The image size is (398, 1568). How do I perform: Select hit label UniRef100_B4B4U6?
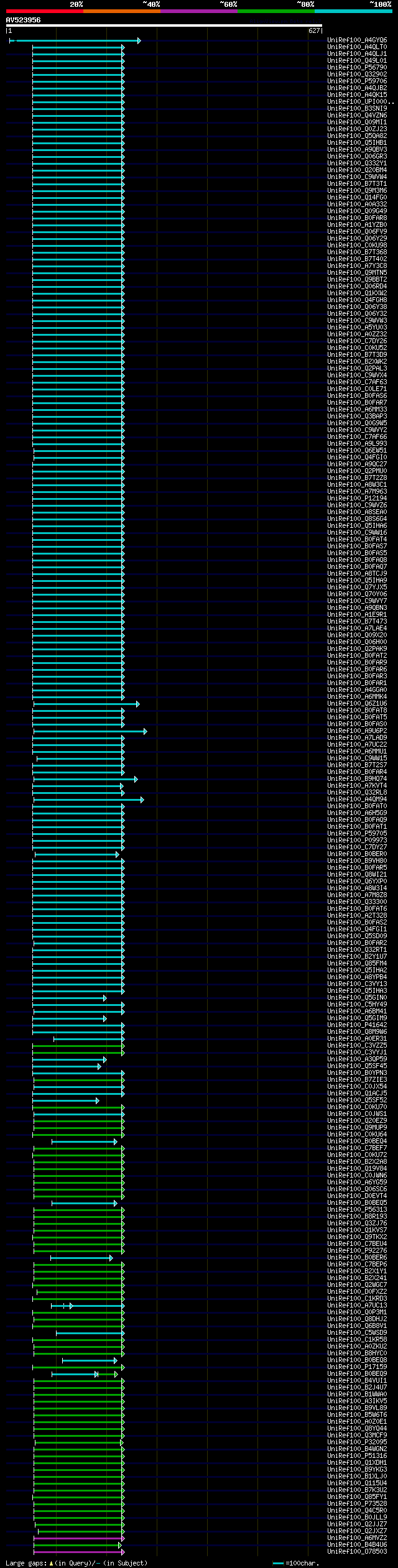click(x=357, y=1544)
